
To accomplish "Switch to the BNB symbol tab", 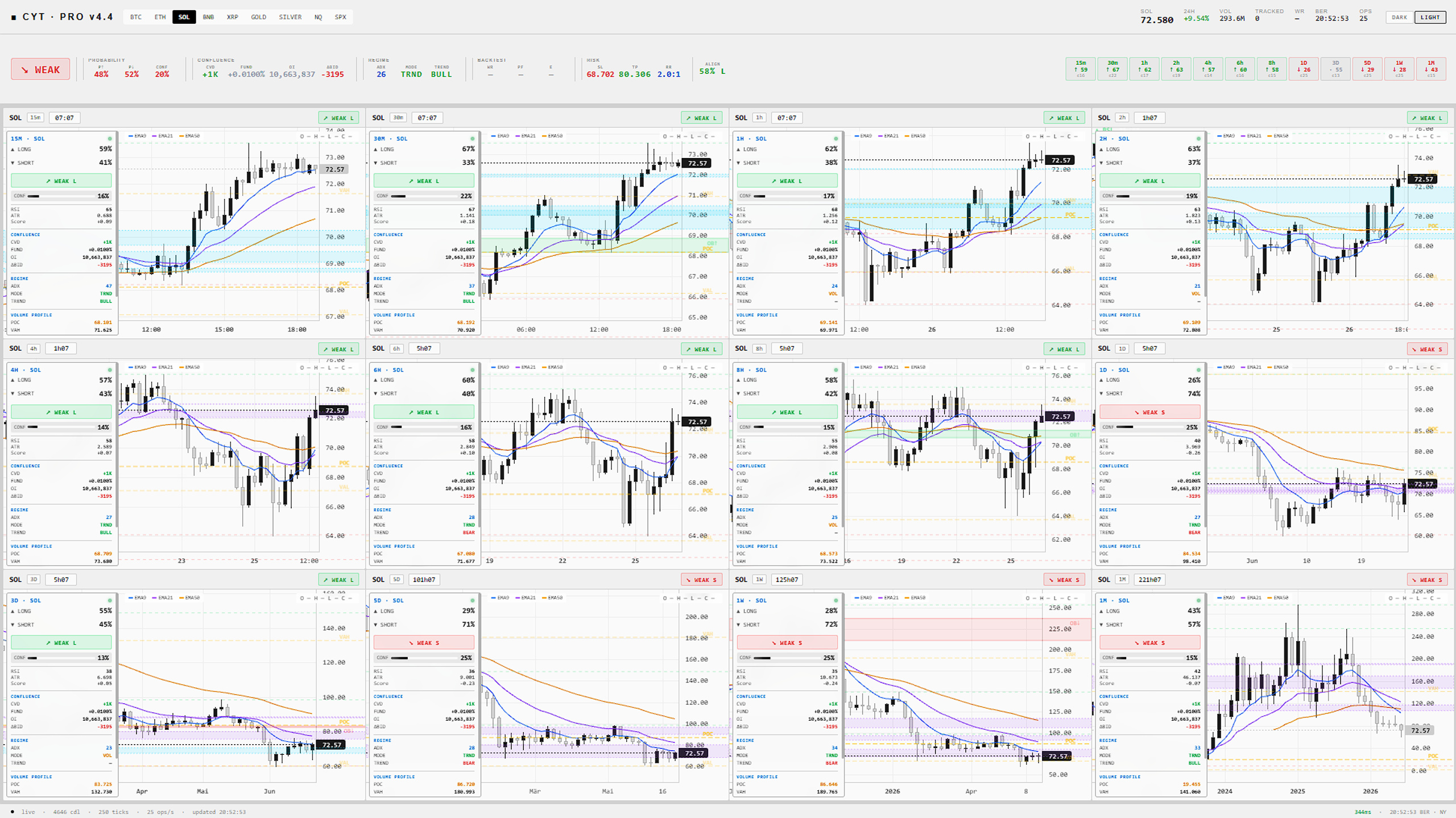I will point(208,17).
